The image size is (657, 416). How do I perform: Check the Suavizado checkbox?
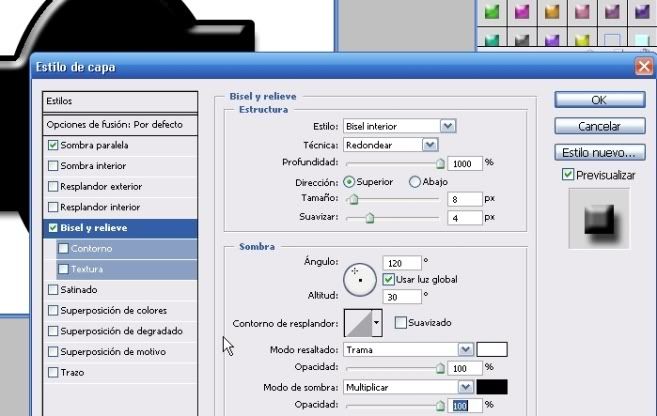400,323
